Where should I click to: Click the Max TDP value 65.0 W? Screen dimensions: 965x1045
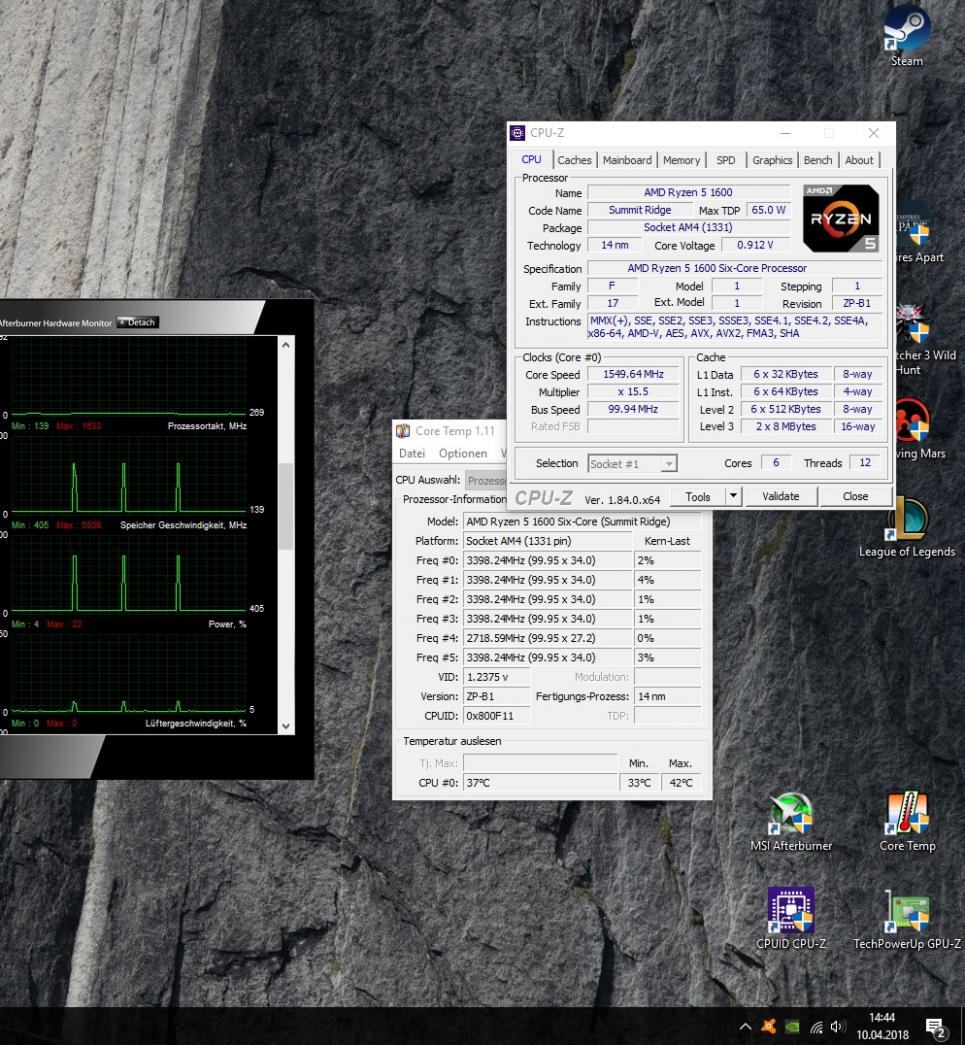[768, 210]
